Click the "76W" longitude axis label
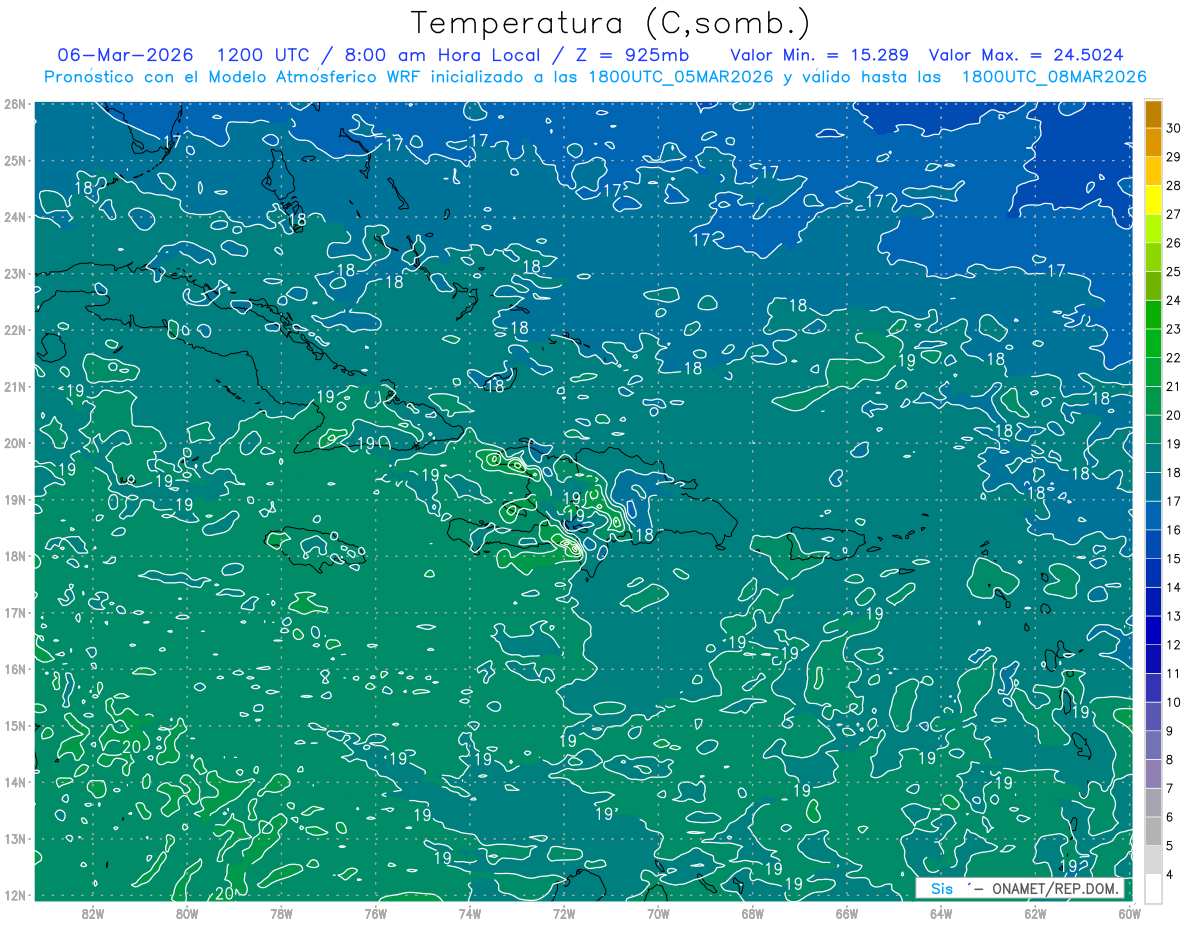The width and height of the screenshot is (1200, 927). 375,913
